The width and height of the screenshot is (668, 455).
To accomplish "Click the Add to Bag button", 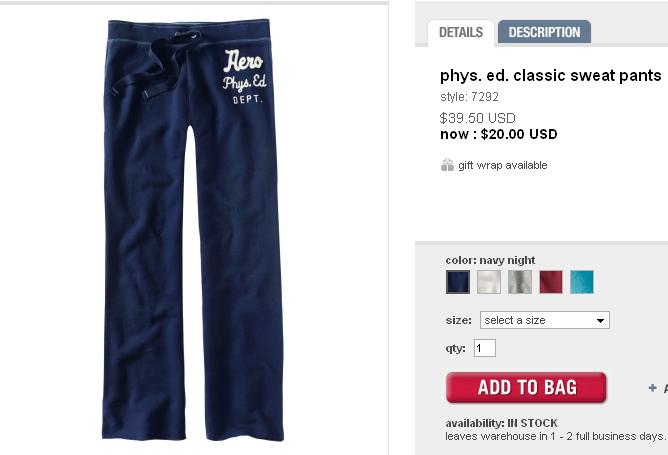I will 526,387.
